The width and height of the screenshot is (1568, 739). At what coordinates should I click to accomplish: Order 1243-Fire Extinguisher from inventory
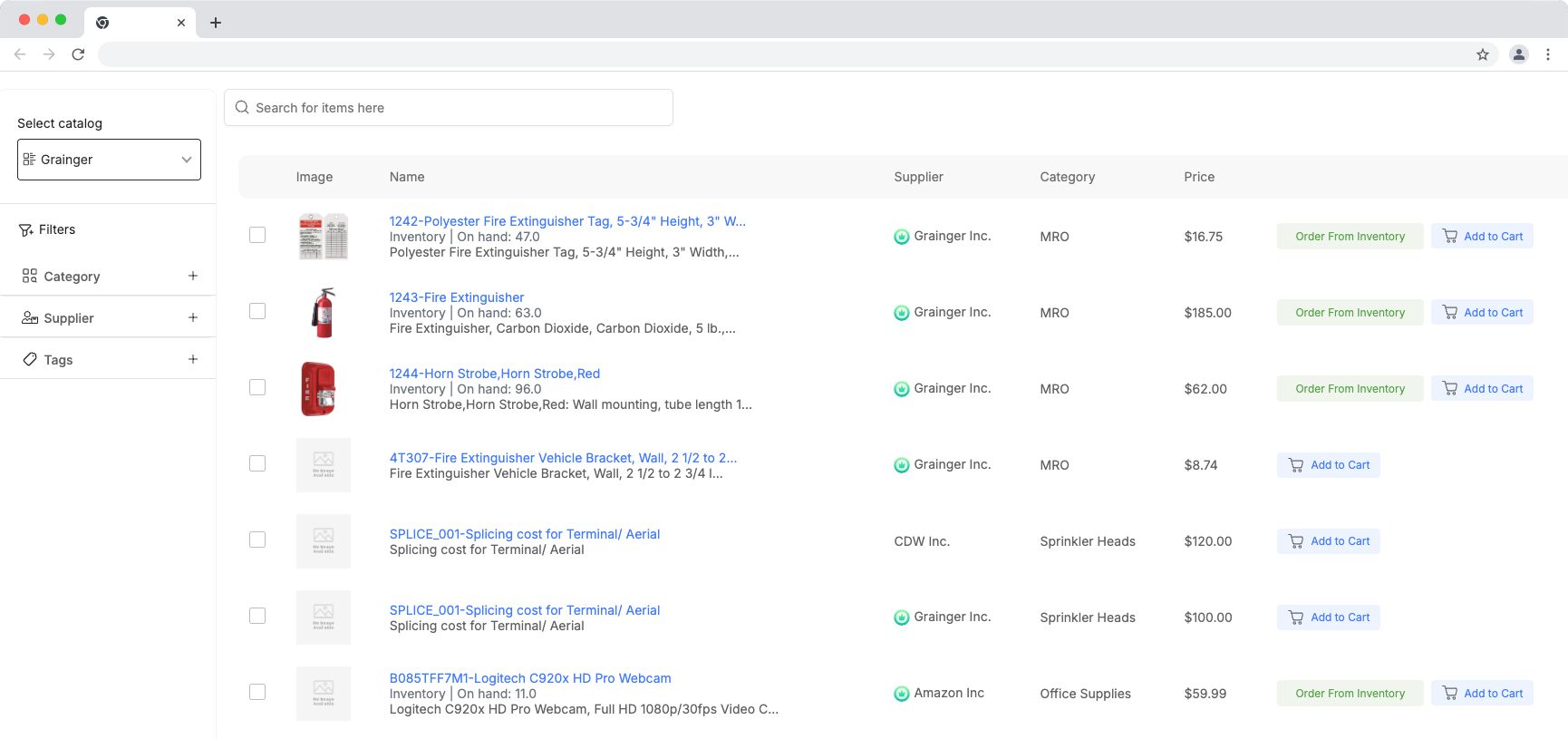1350,313
